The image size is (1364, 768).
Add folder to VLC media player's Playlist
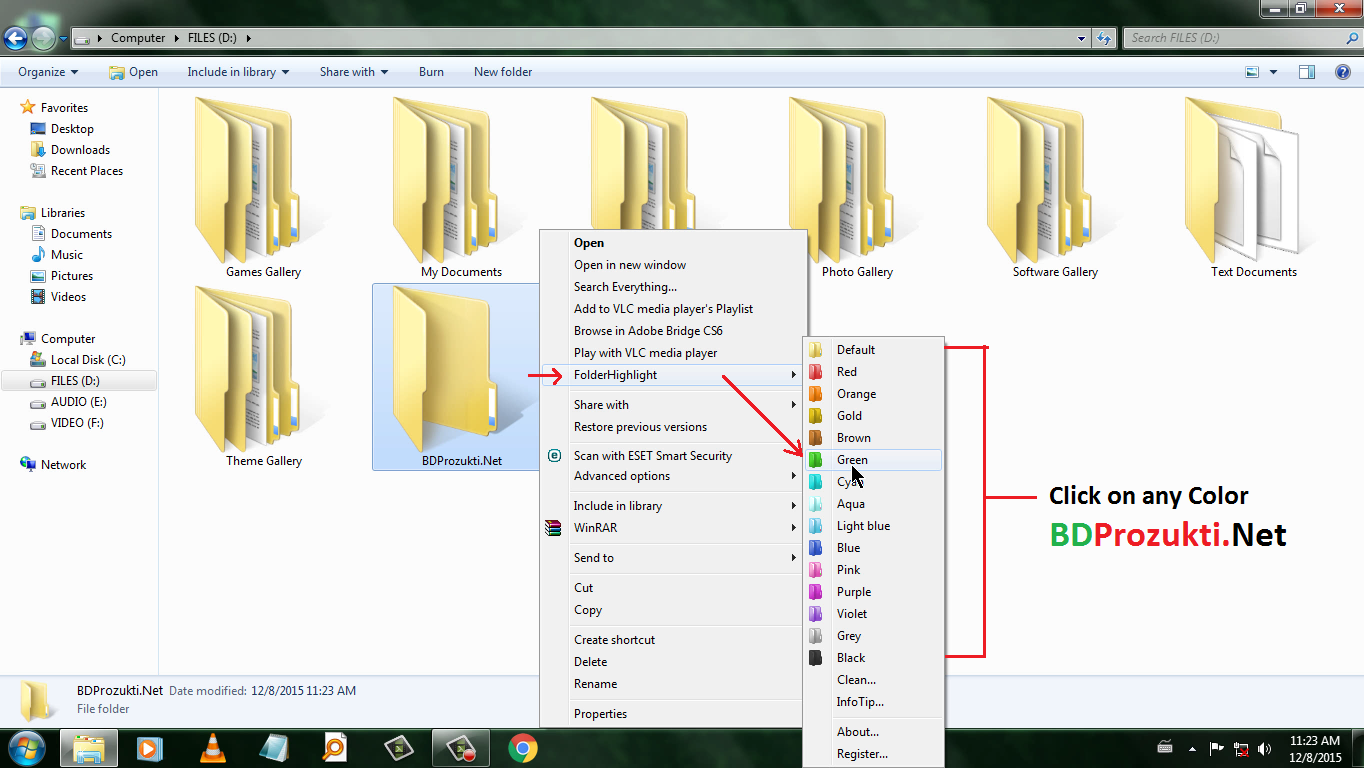point(673,309)
